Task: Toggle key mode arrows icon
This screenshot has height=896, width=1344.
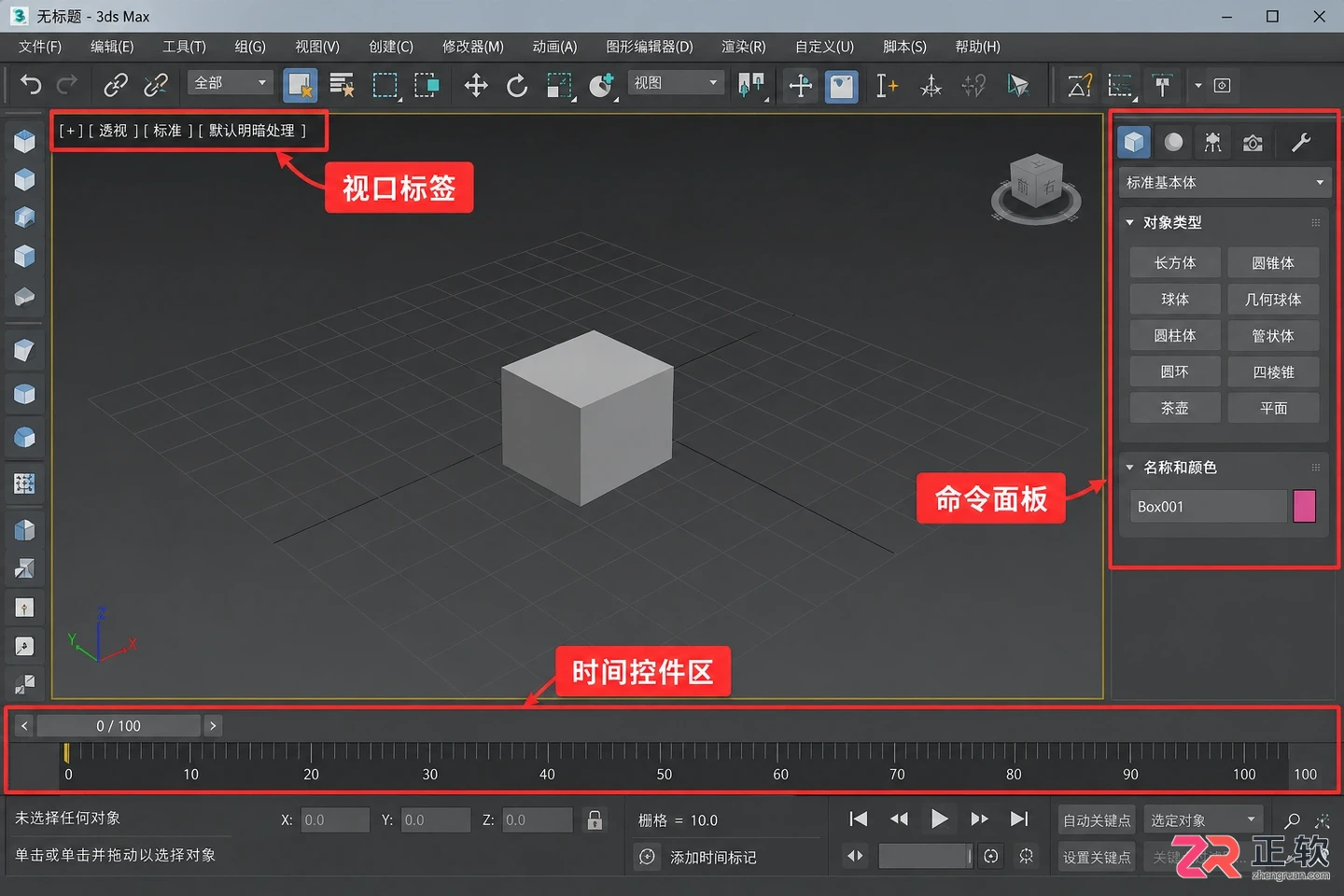Action: [x=855, y=856]
